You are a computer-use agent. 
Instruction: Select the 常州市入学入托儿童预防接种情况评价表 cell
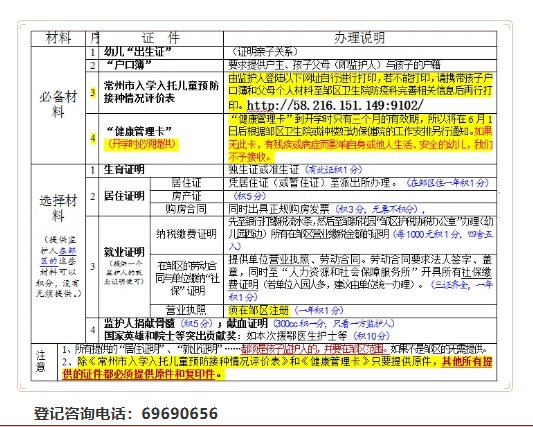click(161, 92)
